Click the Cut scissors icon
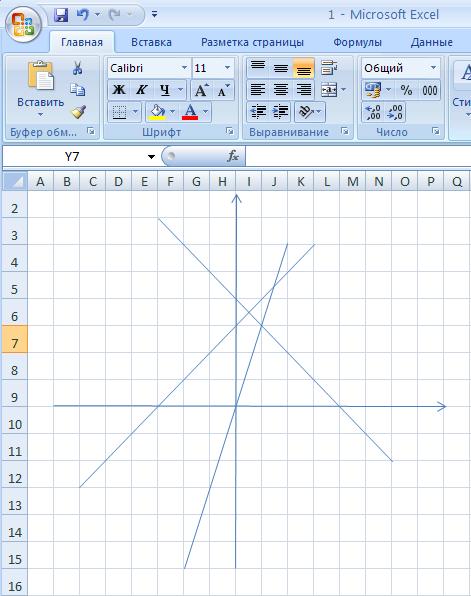The width and height of the screenshot is (471, 596). click(78, 68)
